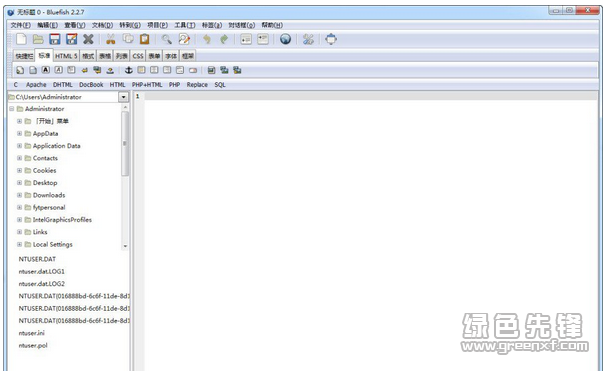Click the Replace snippets menu
The image size is (610, 371).
click(x=197, y=84)
